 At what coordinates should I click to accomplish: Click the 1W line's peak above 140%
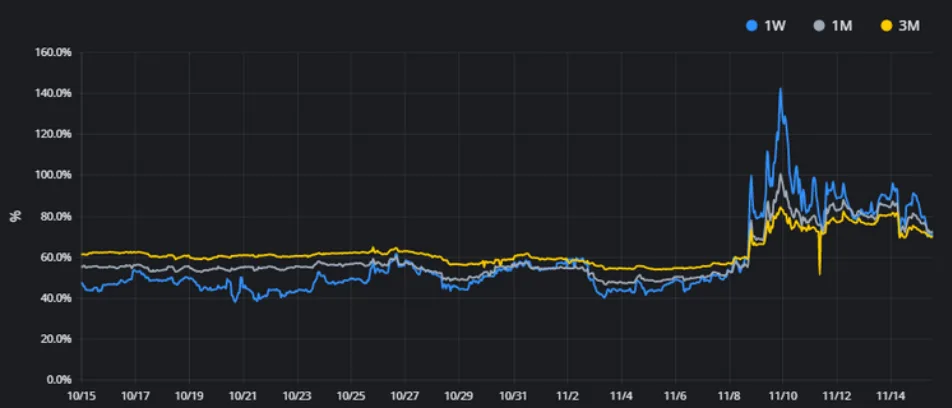click(x=780, y=90)
